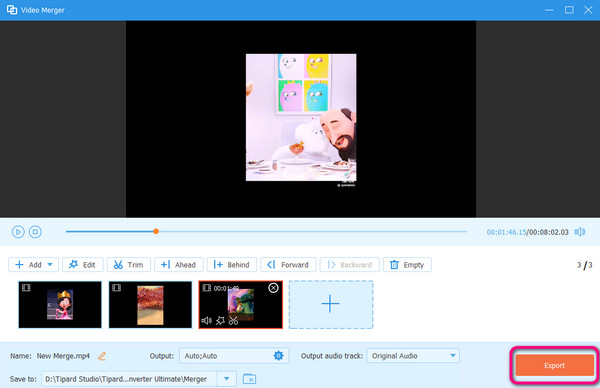
Task: Click the New Merge.mp4 file name
Action: click(63, 356)
